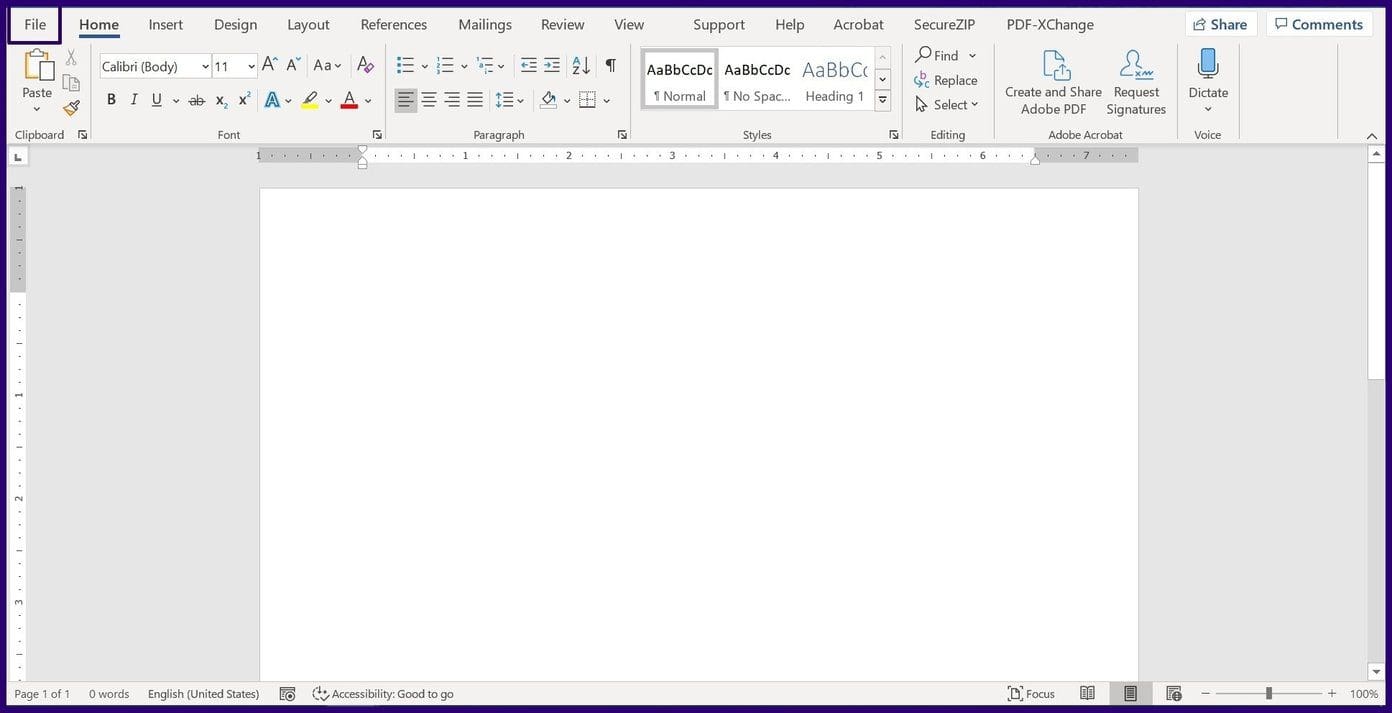The height and width of the screenshot is (713, 1392).
Task: Sort text alphabetically icon
Action: click(x=581, y=65)
